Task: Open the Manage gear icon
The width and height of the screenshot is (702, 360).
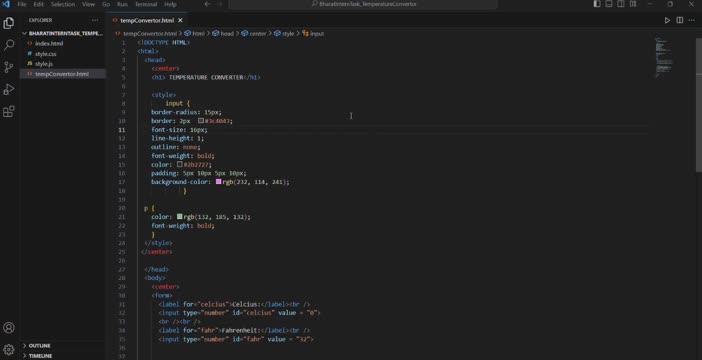Action: pyautogui.click(x=9, y=349)
